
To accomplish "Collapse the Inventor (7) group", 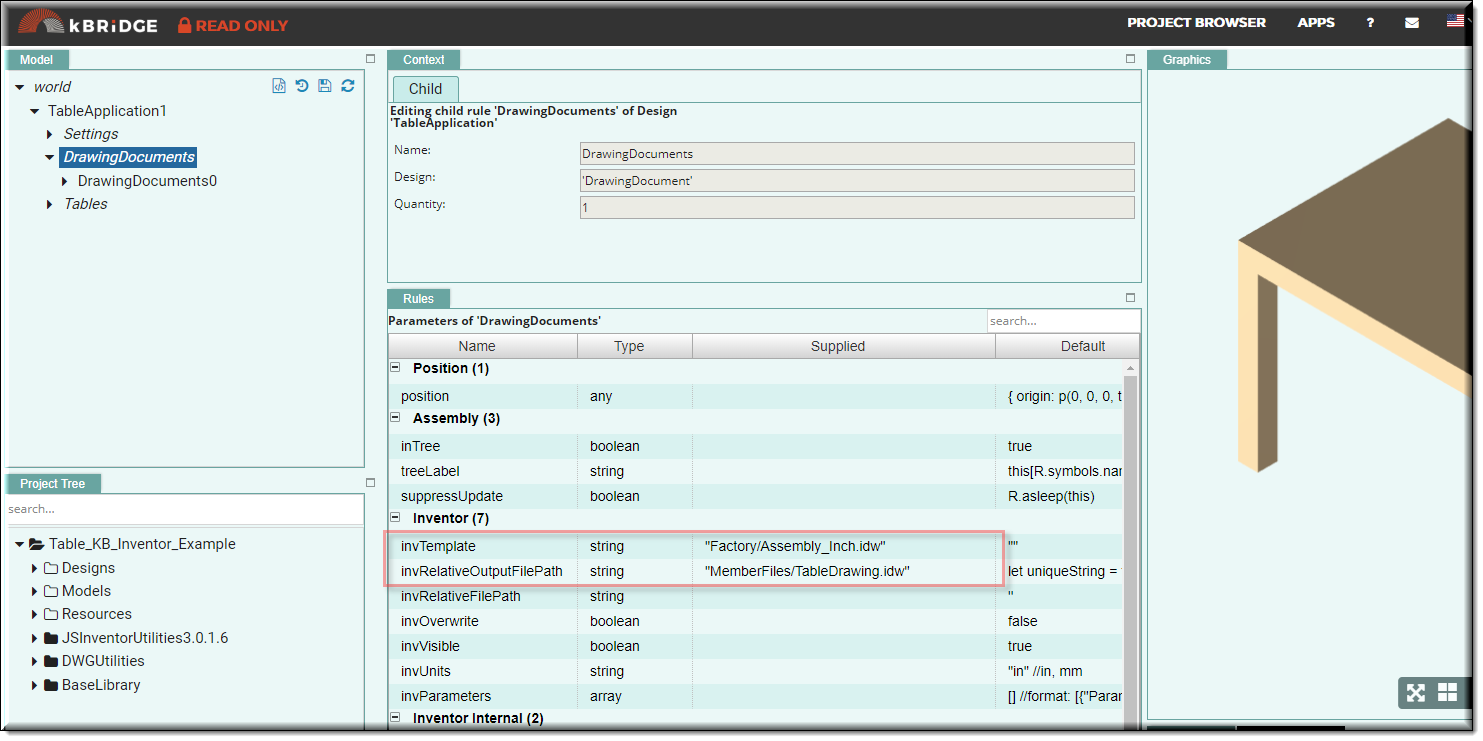I will (x=395, y=518).
